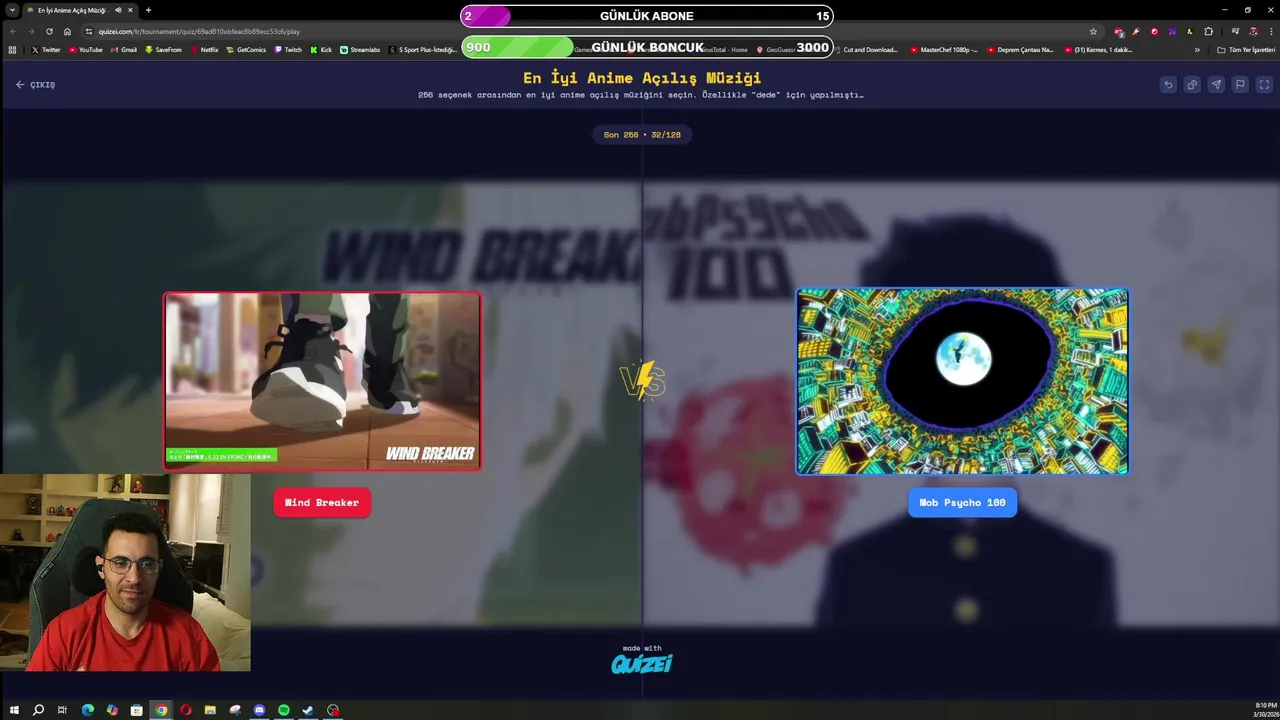The image size is (1280, 720).
Task: Select the En İyi Anime Açılış Müziği tab
Action: (80, 10)
